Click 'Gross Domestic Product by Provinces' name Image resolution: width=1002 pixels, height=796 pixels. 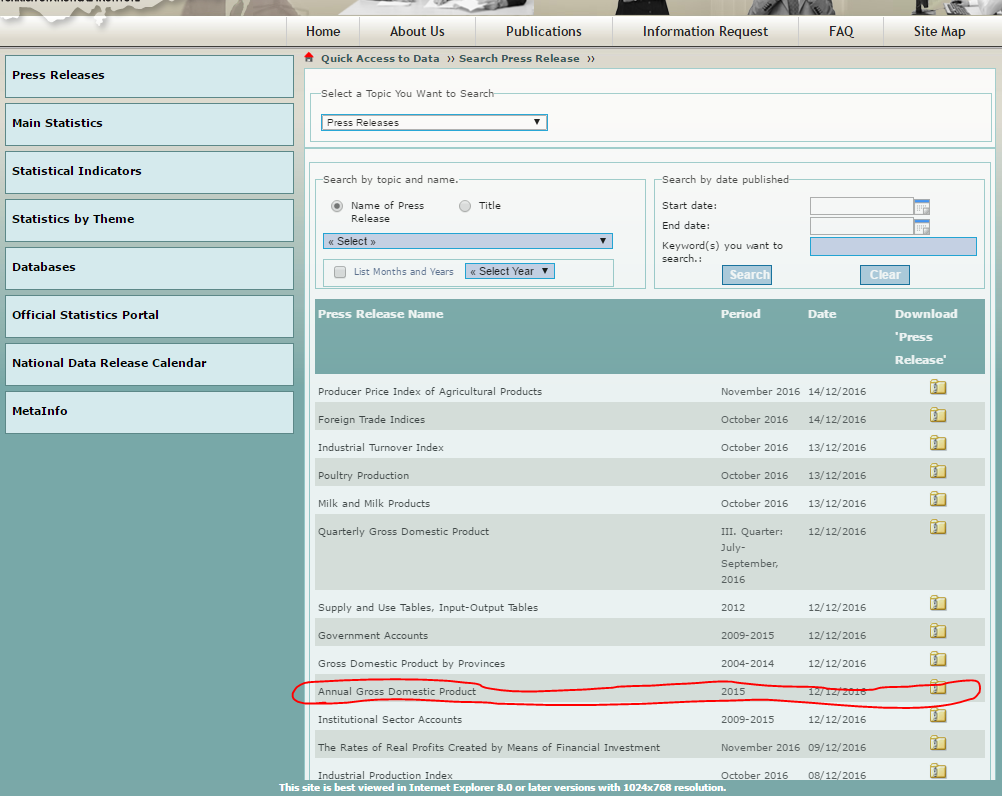[412, 664]
